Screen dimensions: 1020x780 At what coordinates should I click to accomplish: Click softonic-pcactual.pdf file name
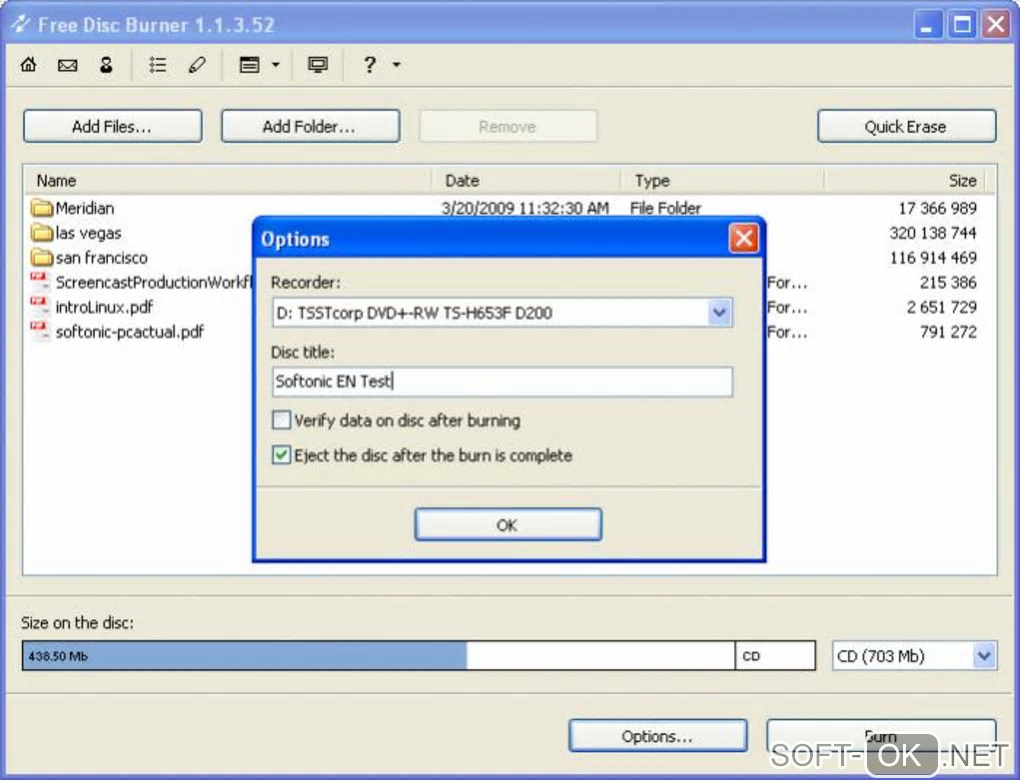coord(129,332)
